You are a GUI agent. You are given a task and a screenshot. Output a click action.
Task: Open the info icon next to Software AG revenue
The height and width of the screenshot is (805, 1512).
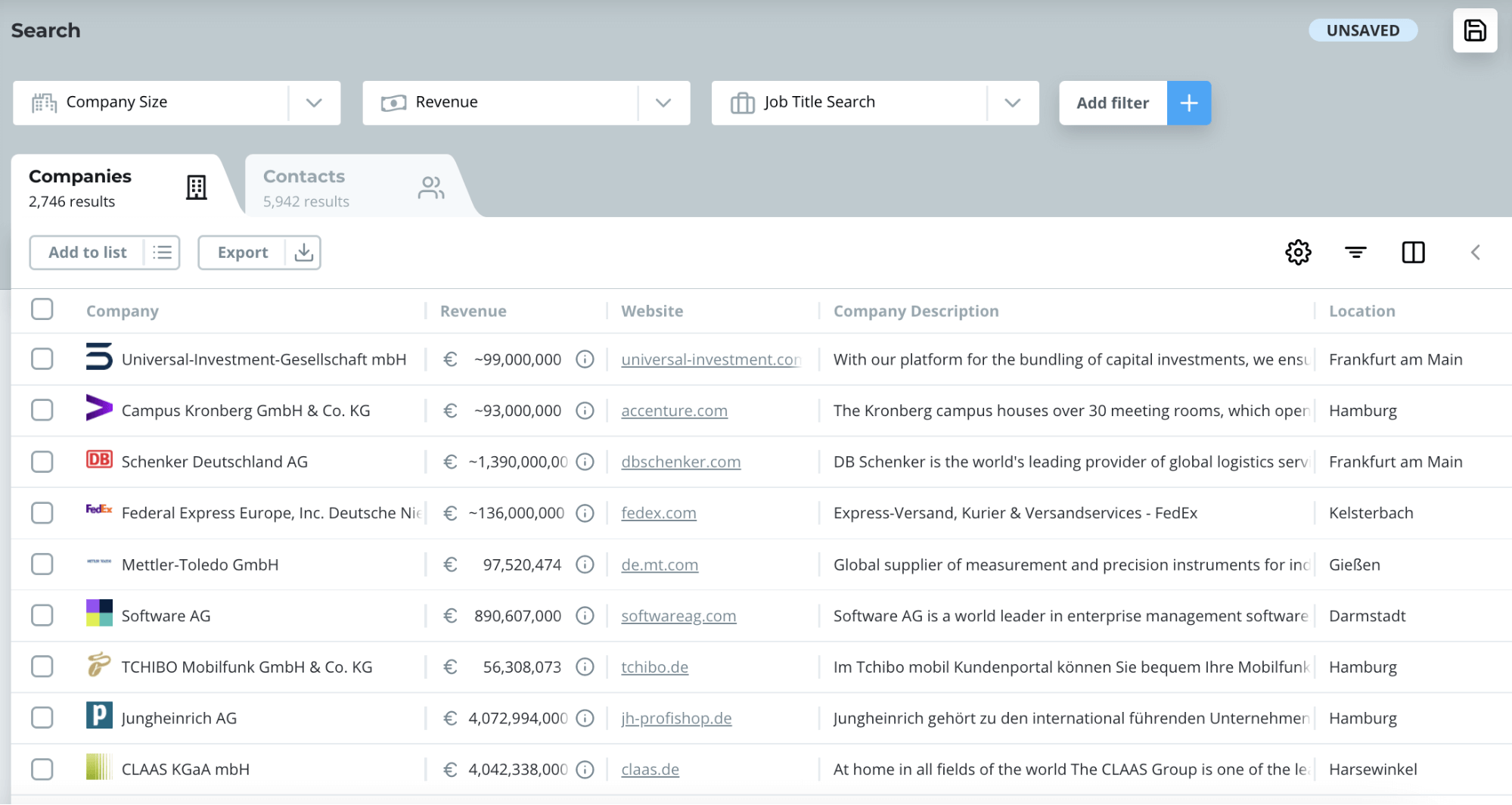pyautogui.click(x=585, y=615)
